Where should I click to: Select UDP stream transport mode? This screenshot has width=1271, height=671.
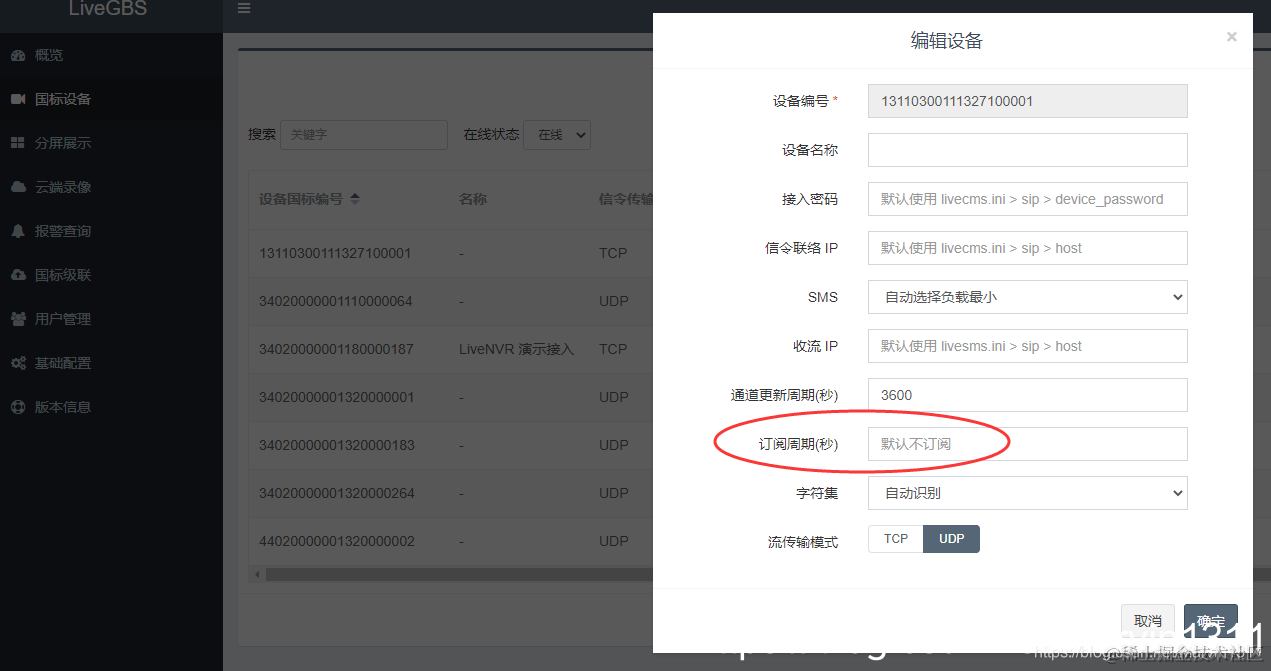pyautogui.click(x=951, y=539)
